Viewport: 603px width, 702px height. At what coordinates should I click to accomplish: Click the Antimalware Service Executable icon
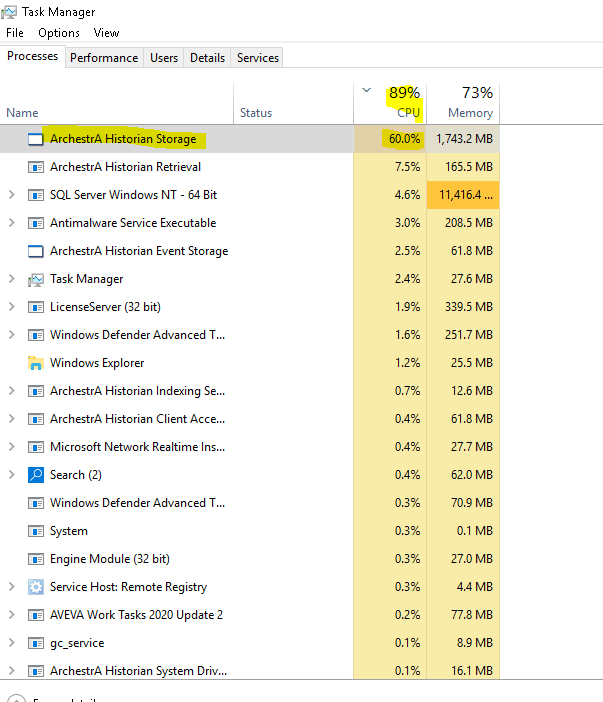(35, 223)
